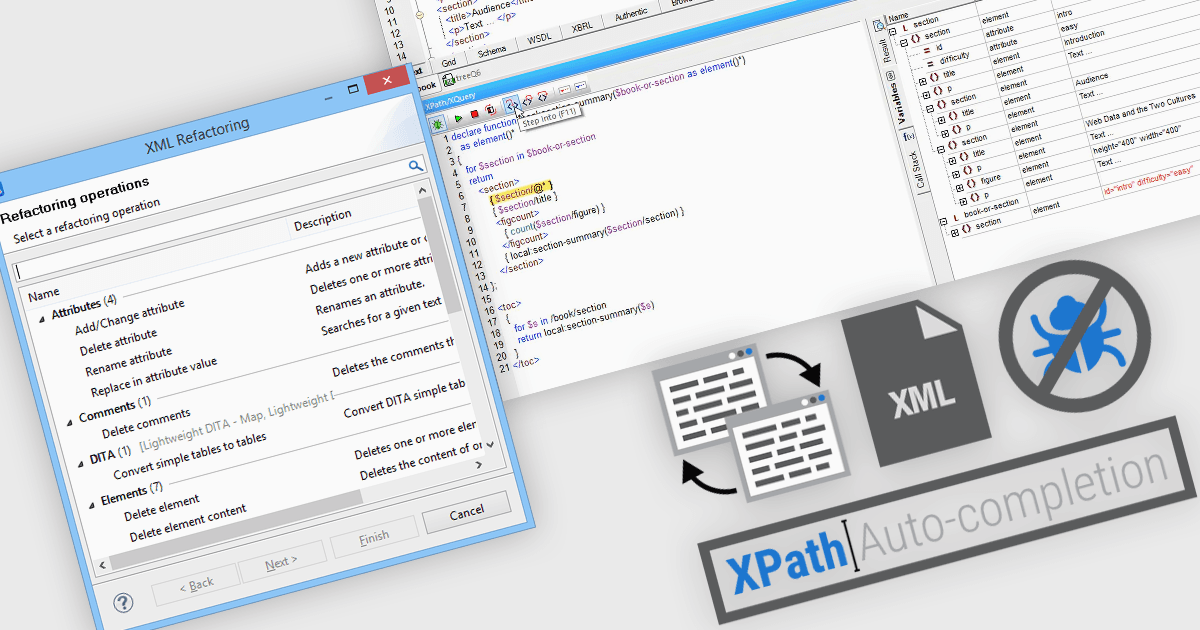Image resolution: width=1200 pixels, height=630 pixels.
Task: Collapse the DITA (1) group
Action: [x=80, y=463]
